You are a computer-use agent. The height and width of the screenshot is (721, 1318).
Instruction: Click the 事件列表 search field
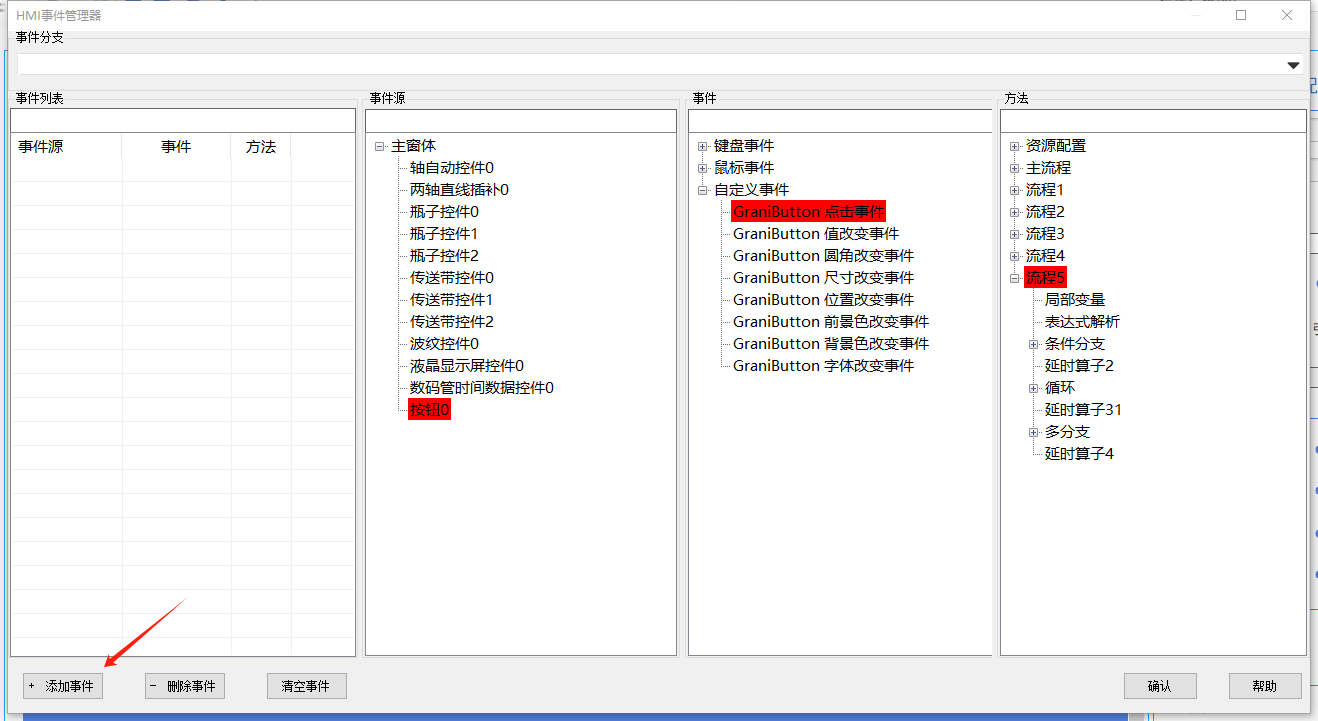point(183,120)
